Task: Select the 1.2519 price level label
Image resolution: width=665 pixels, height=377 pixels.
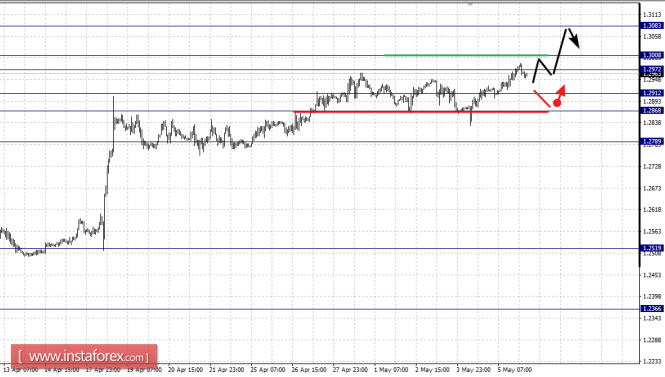Action: [652, 249]
